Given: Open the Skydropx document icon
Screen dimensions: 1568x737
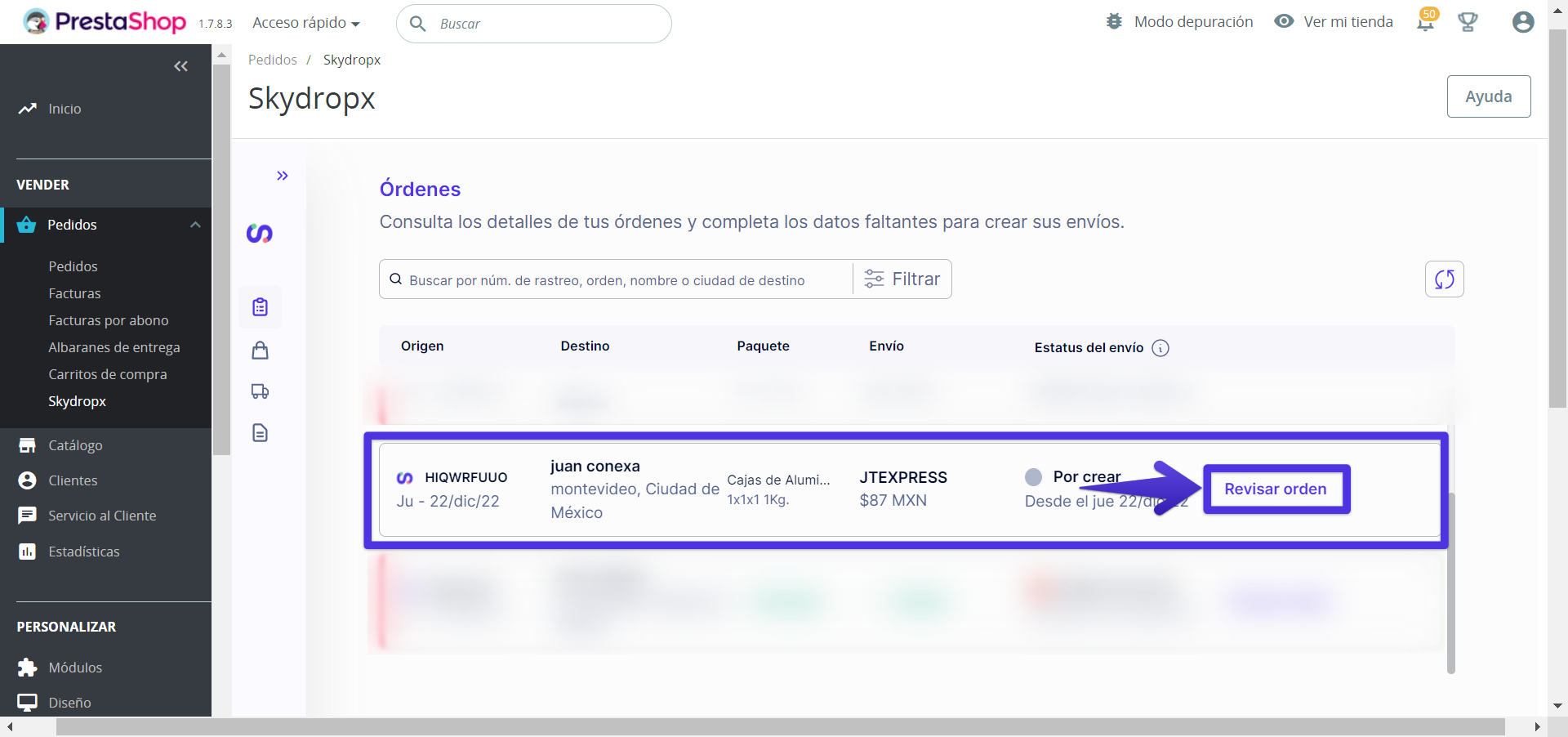Looking at the screenshot, I should coord(260,433).
